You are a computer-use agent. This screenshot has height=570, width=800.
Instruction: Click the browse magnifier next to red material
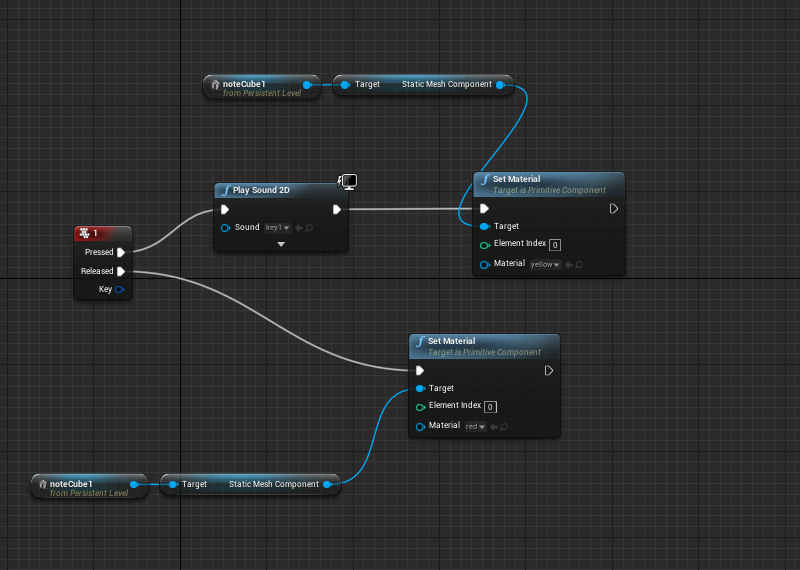click(505, 427)
